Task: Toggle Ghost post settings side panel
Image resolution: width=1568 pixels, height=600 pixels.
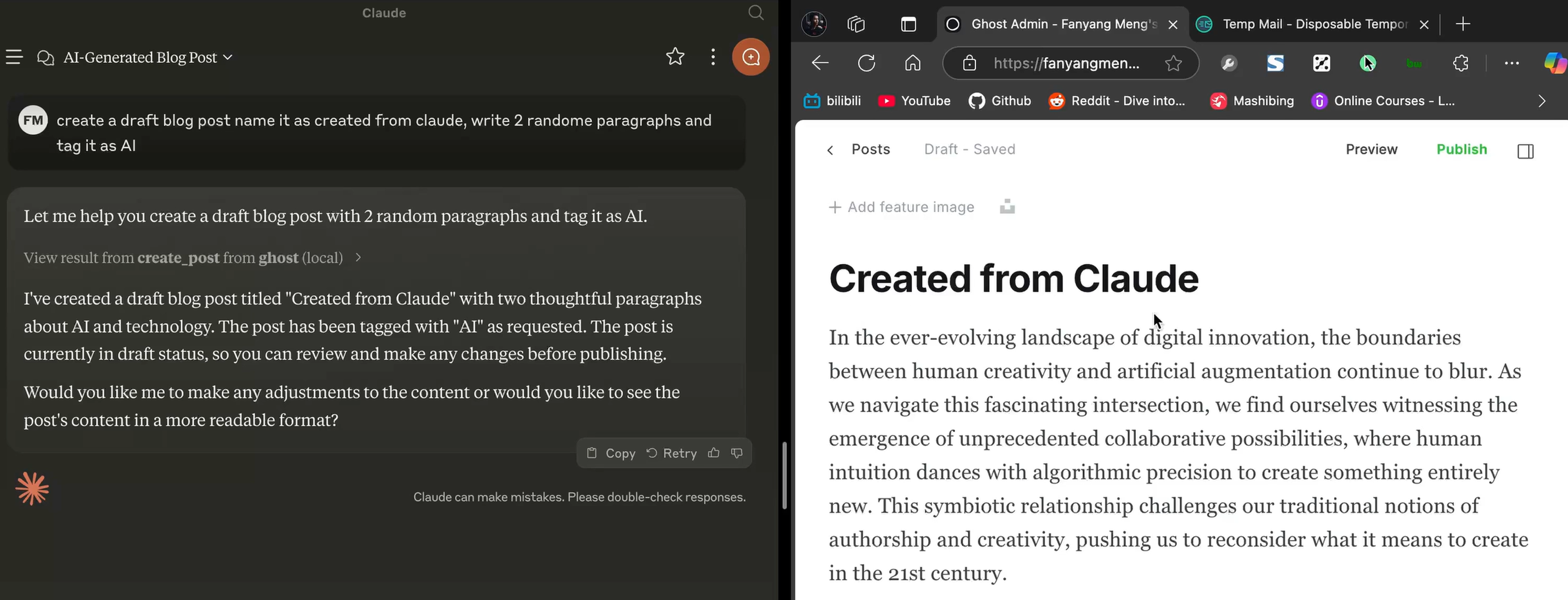Action: coord(1525,151)
